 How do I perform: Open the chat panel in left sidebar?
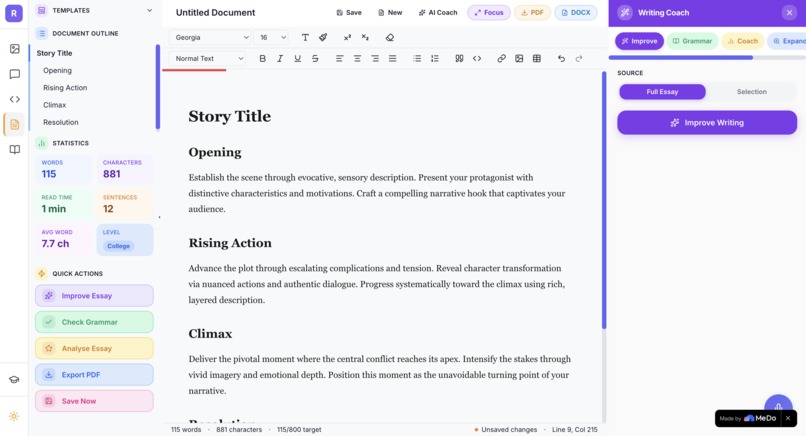point(14,74)
